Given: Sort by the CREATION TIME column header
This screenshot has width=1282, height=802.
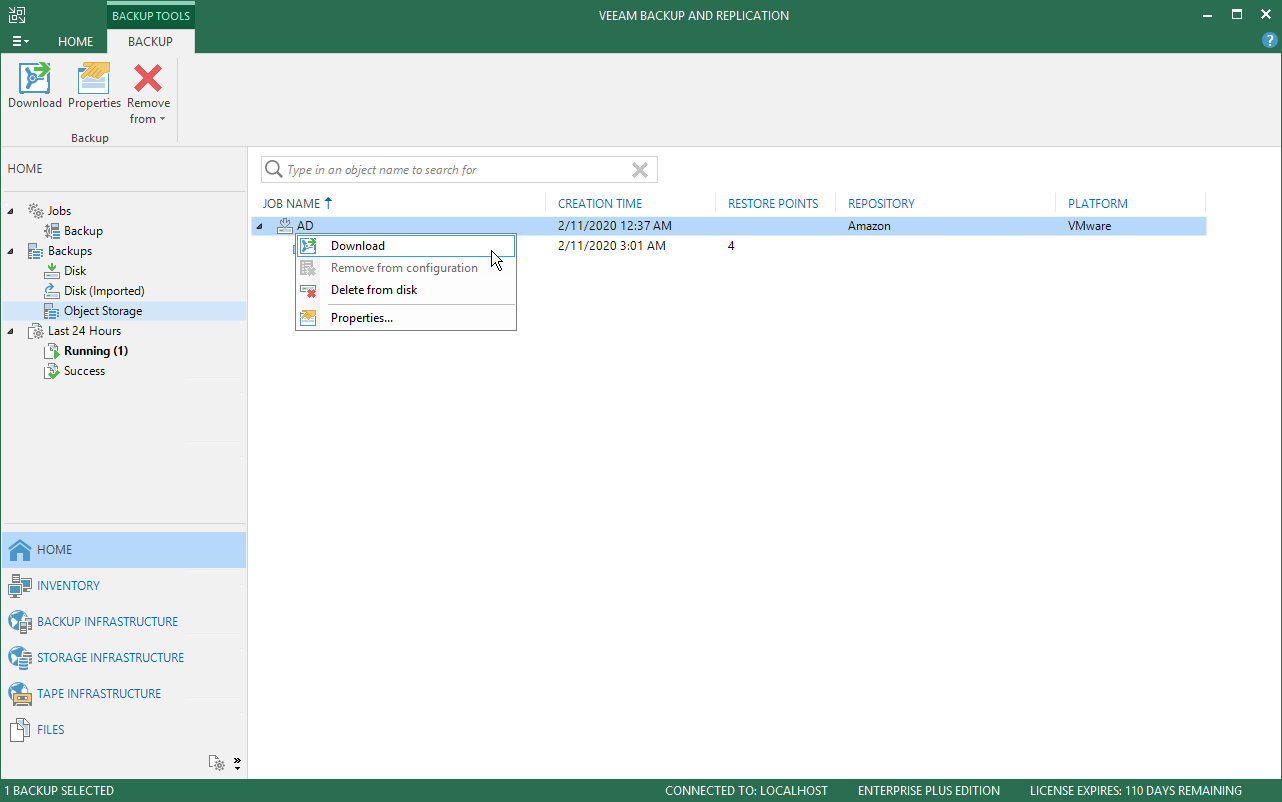Looking at the screenshot, I should point(600,203).
